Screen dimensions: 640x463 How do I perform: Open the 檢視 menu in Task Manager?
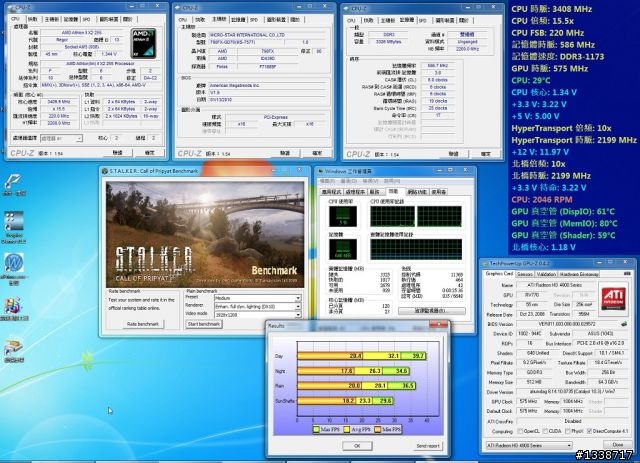369,181
